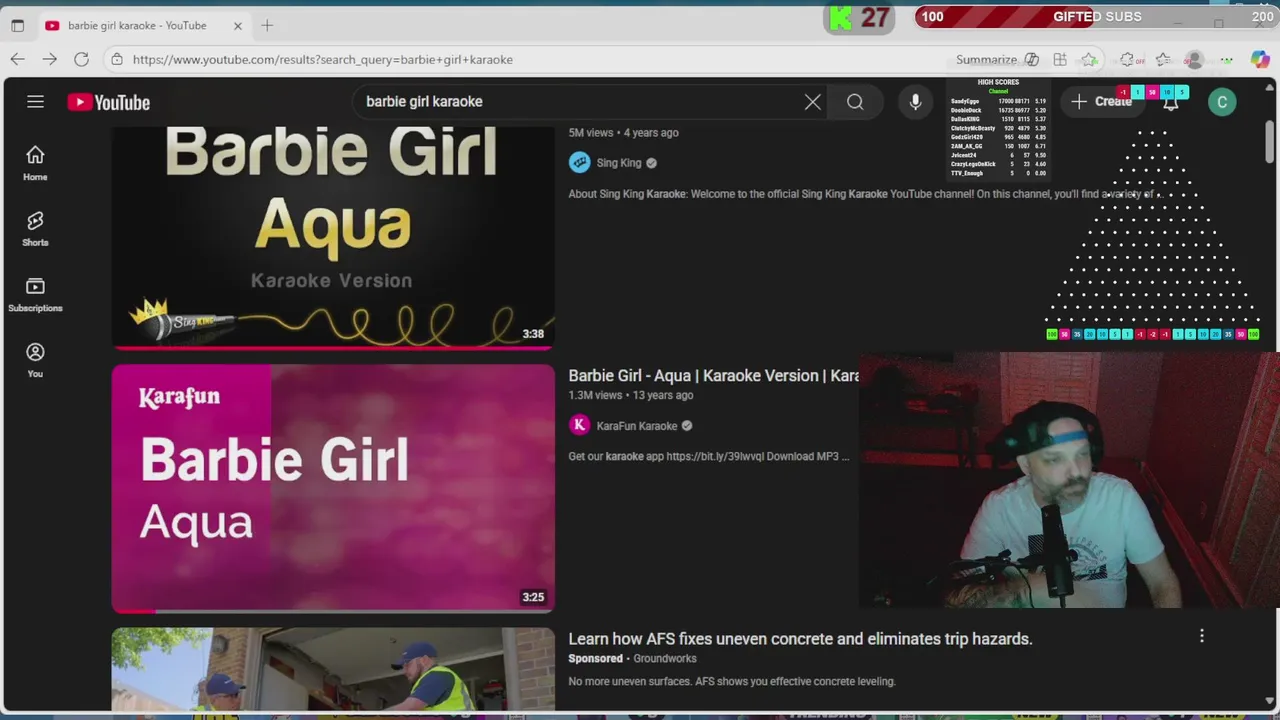1280x720 pixels.
Task: Click the Sponsored label text
Action: coord(595,658)
